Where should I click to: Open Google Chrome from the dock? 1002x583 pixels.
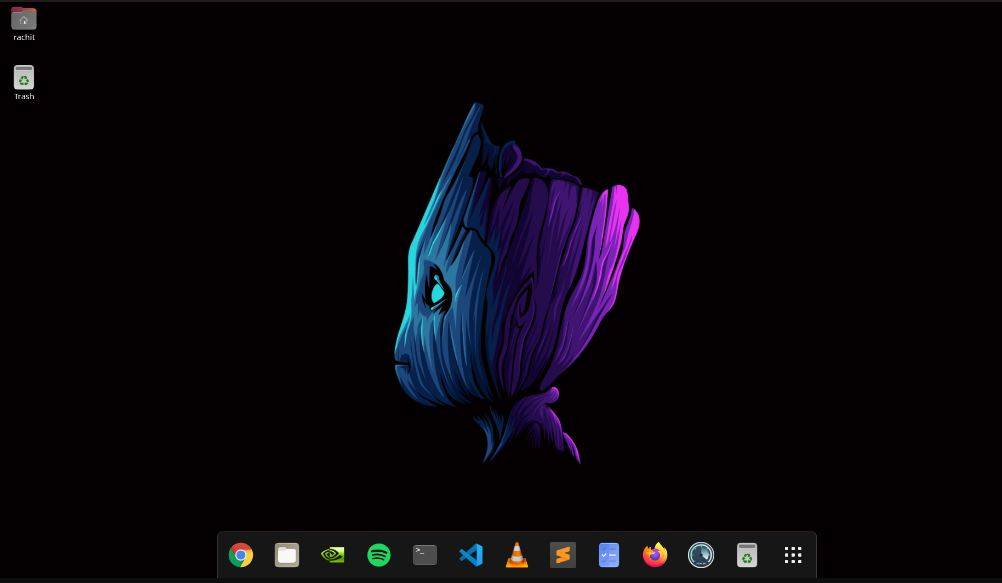click(241, 555)
